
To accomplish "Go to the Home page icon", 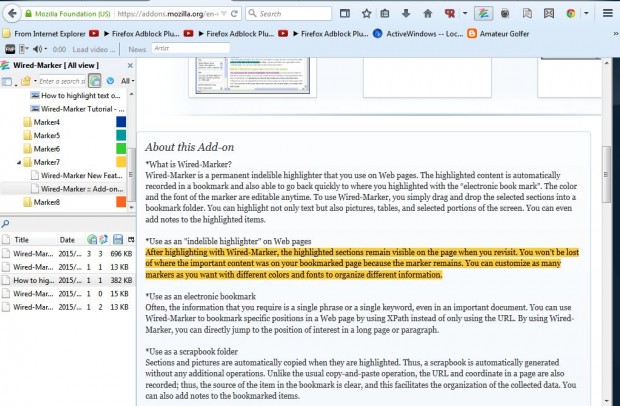I will coord(427,13).
